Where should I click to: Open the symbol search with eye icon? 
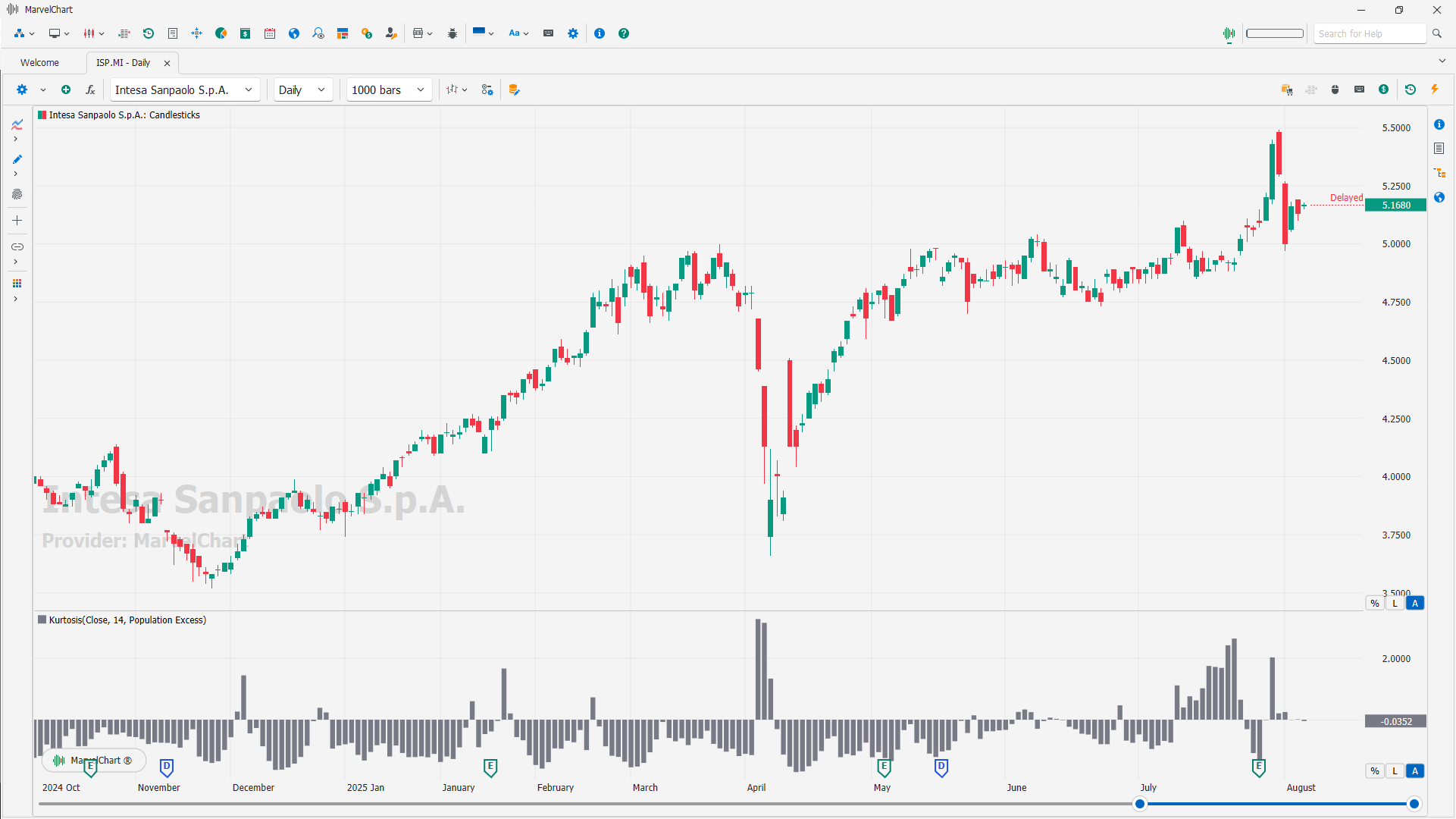point(318,33)
